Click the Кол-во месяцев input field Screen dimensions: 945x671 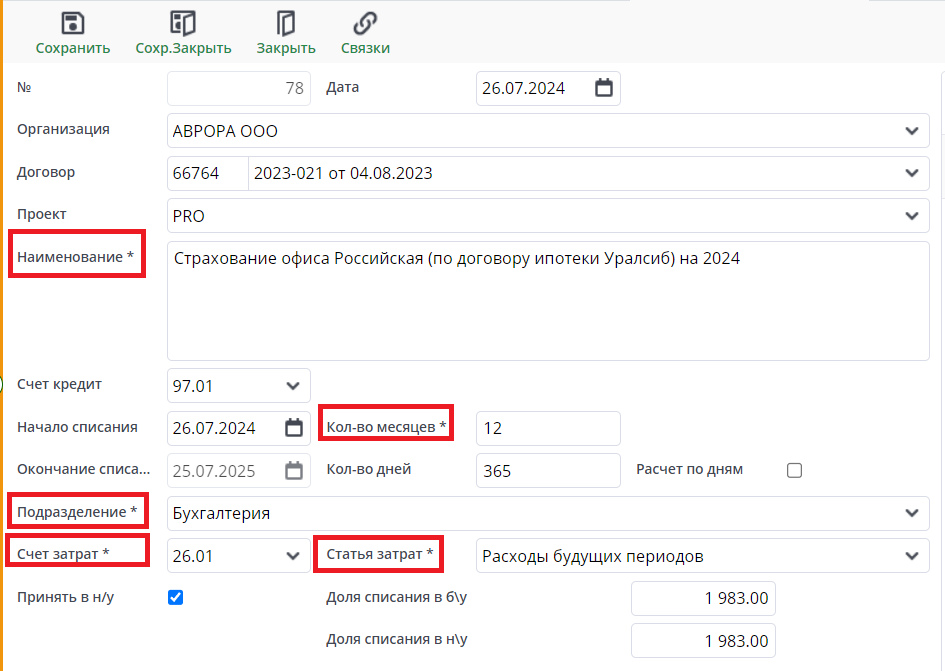pos(548,428)
